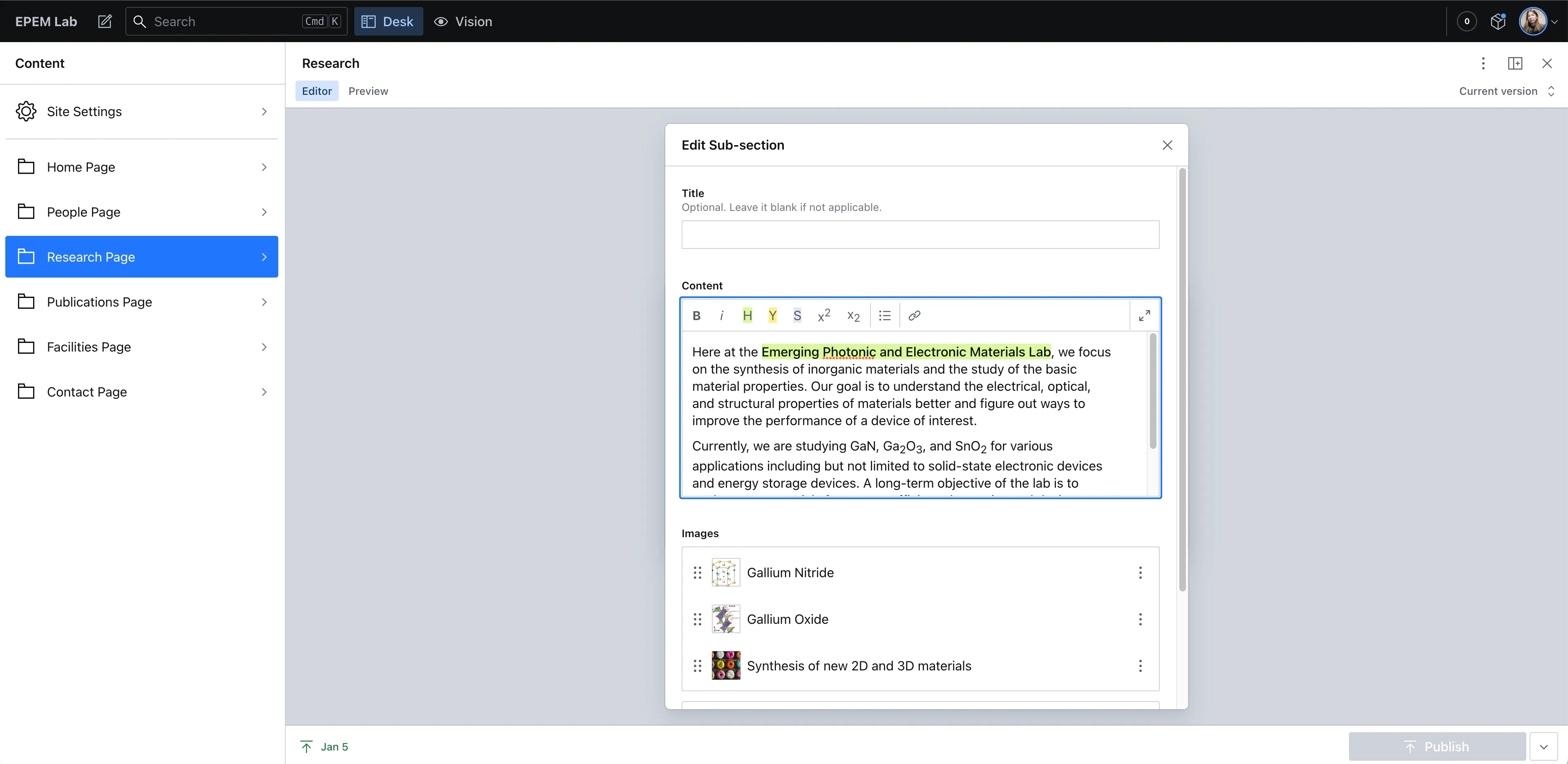Apply italic style in content toolbar
Screen dimensions: 1568x764
tap(721, 315)
